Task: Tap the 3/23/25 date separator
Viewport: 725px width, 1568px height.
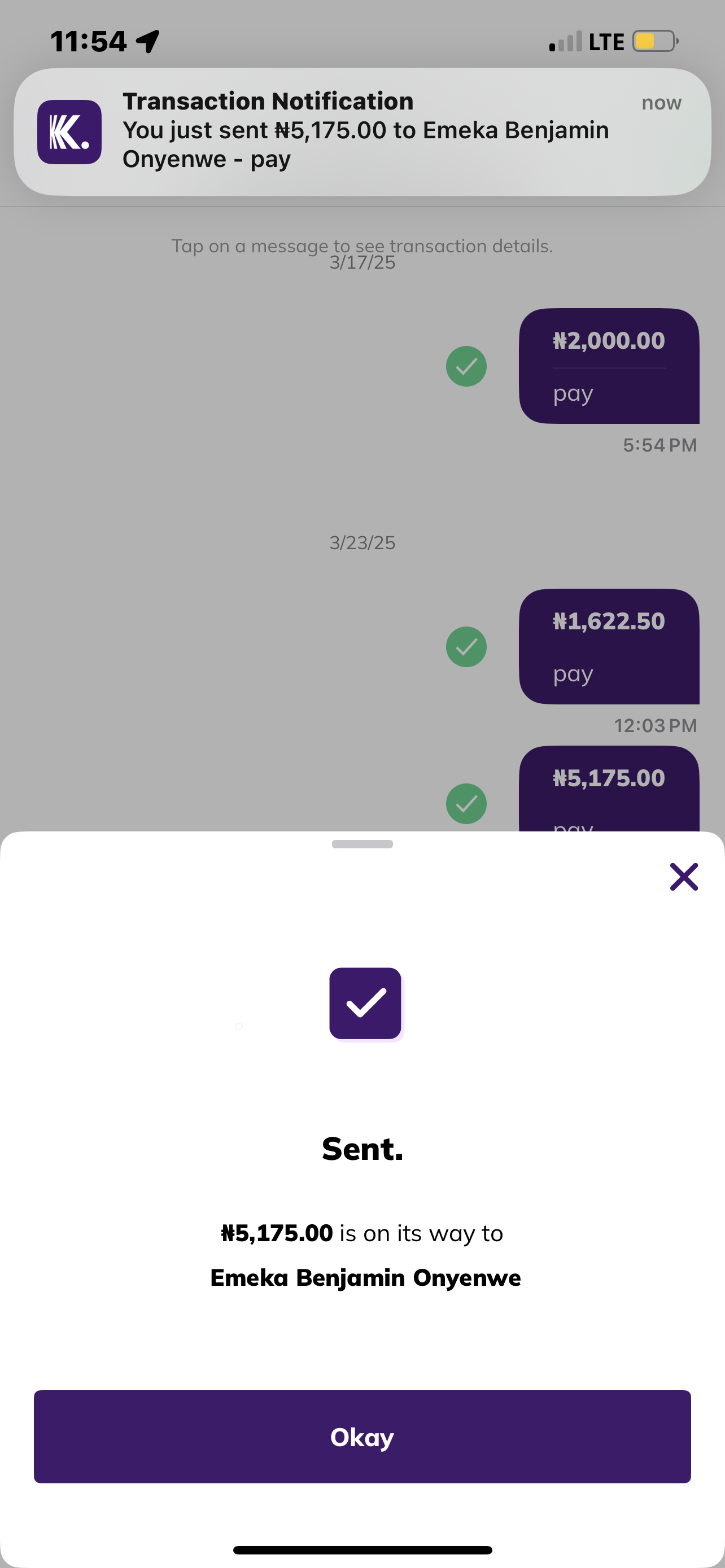Action: click(362, 542)
